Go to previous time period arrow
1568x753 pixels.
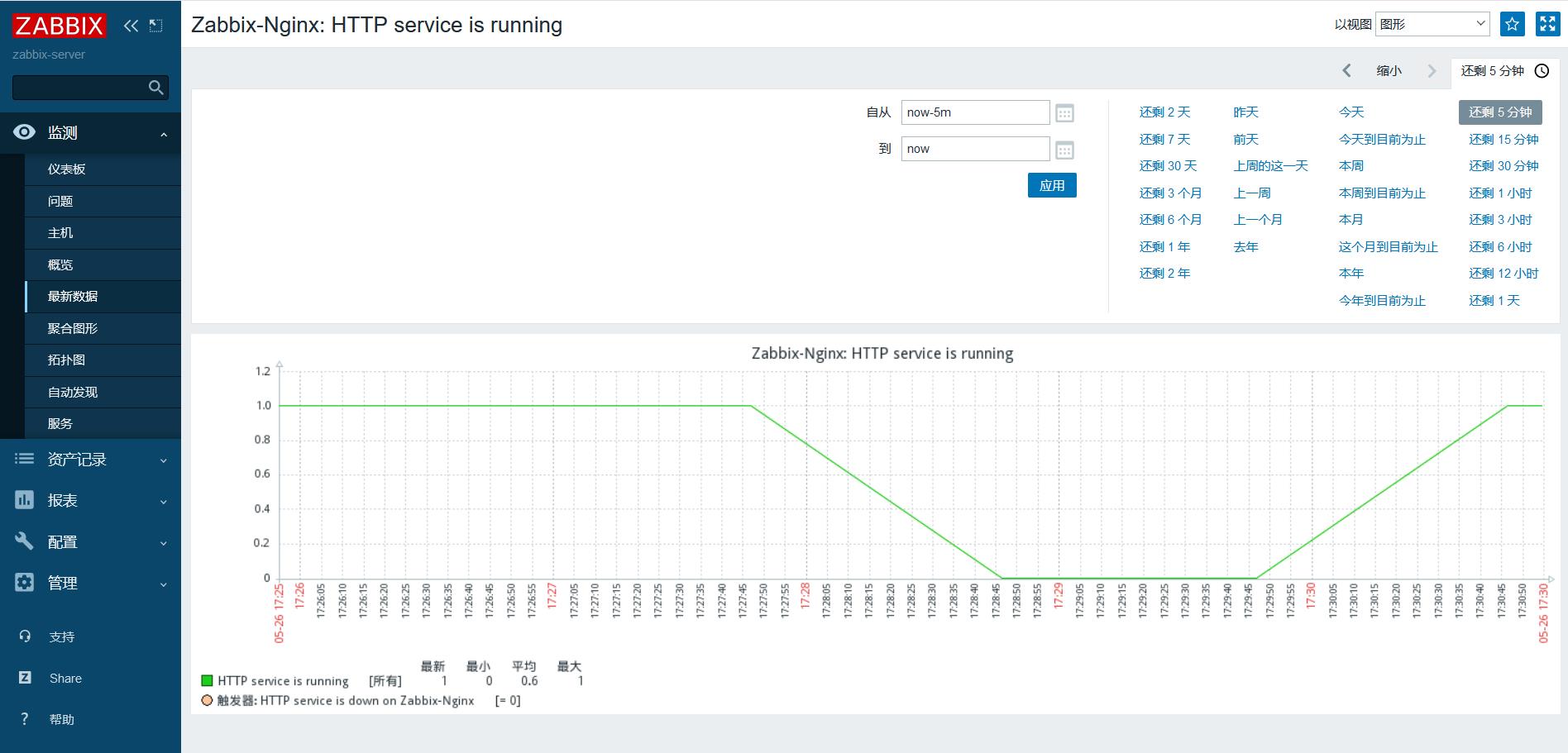[1346, 71]
